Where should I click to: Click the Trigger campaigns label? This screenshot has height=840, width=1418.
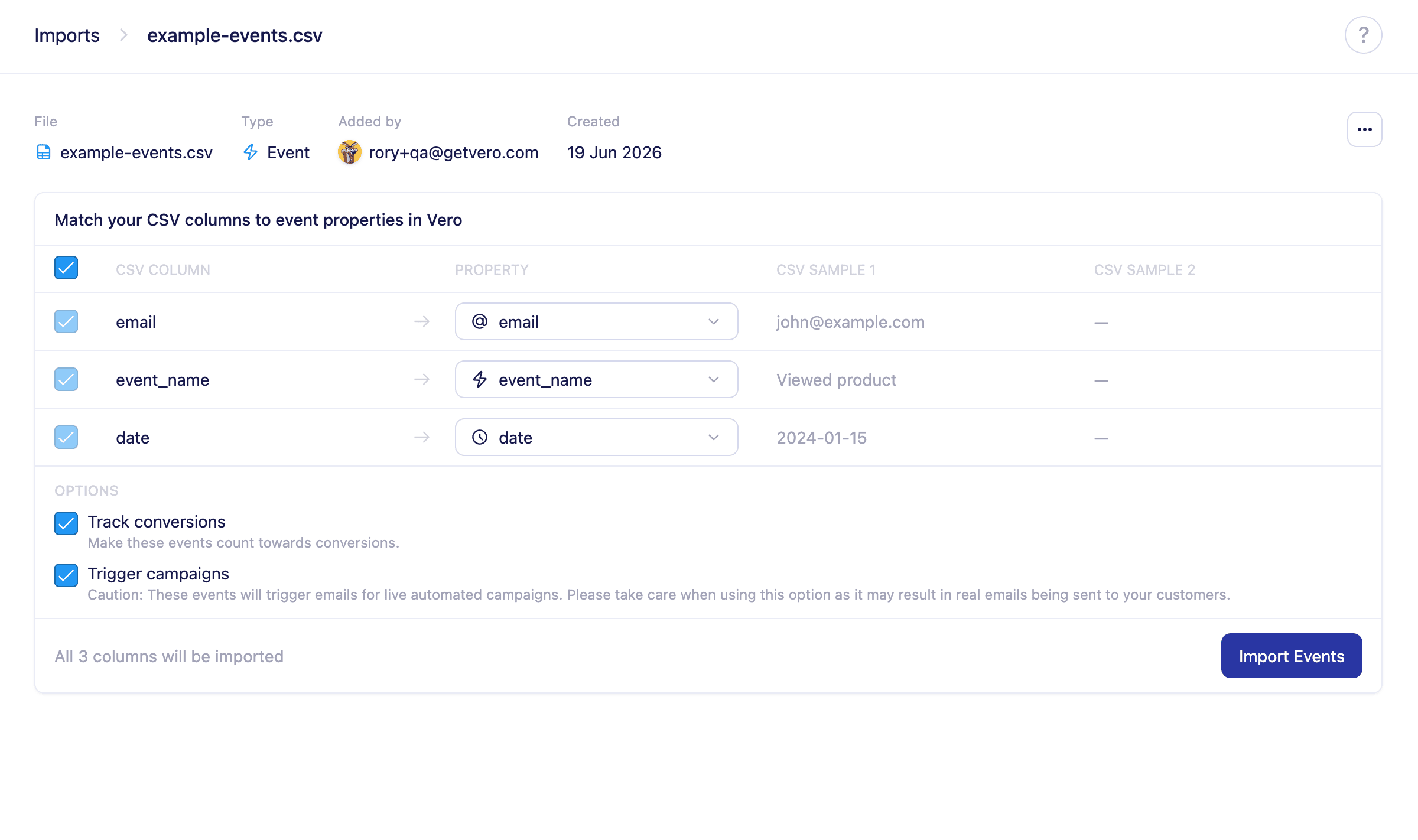[x=158, y=574]
